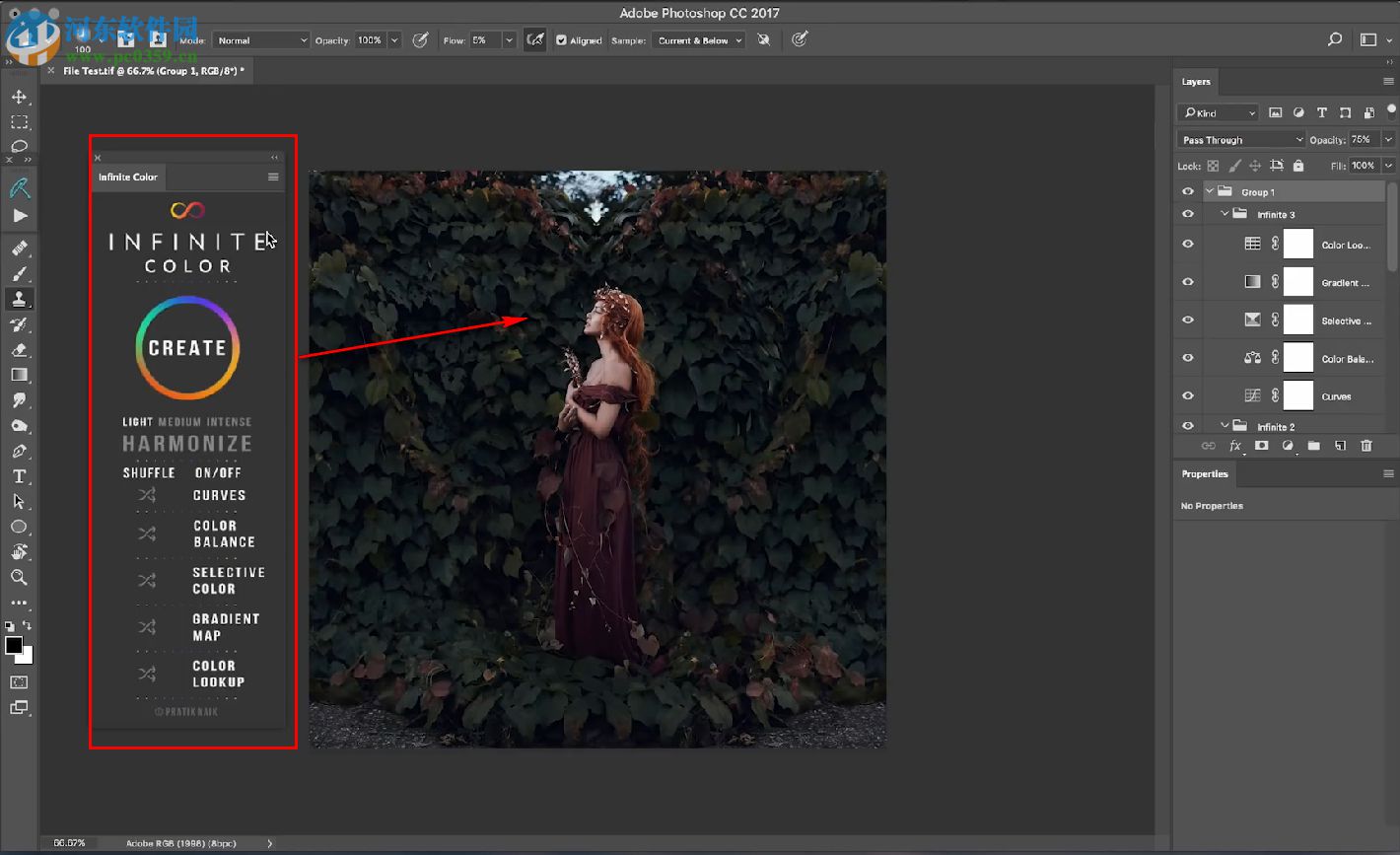Click the HARMONIZE button

point(187,444)
